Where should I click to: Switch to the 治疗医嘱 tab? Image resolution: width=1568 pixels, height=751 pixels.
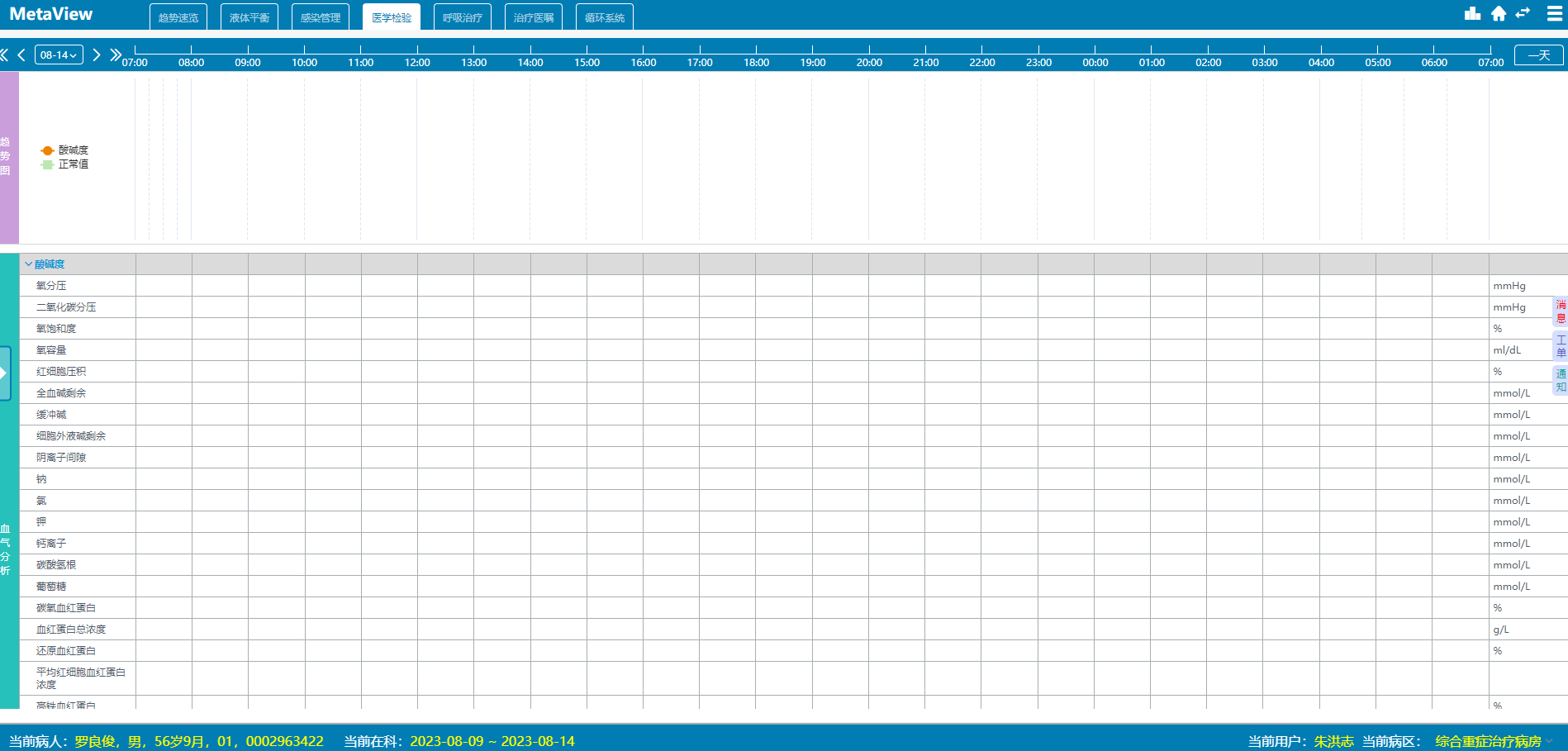[x=534, y=17]
